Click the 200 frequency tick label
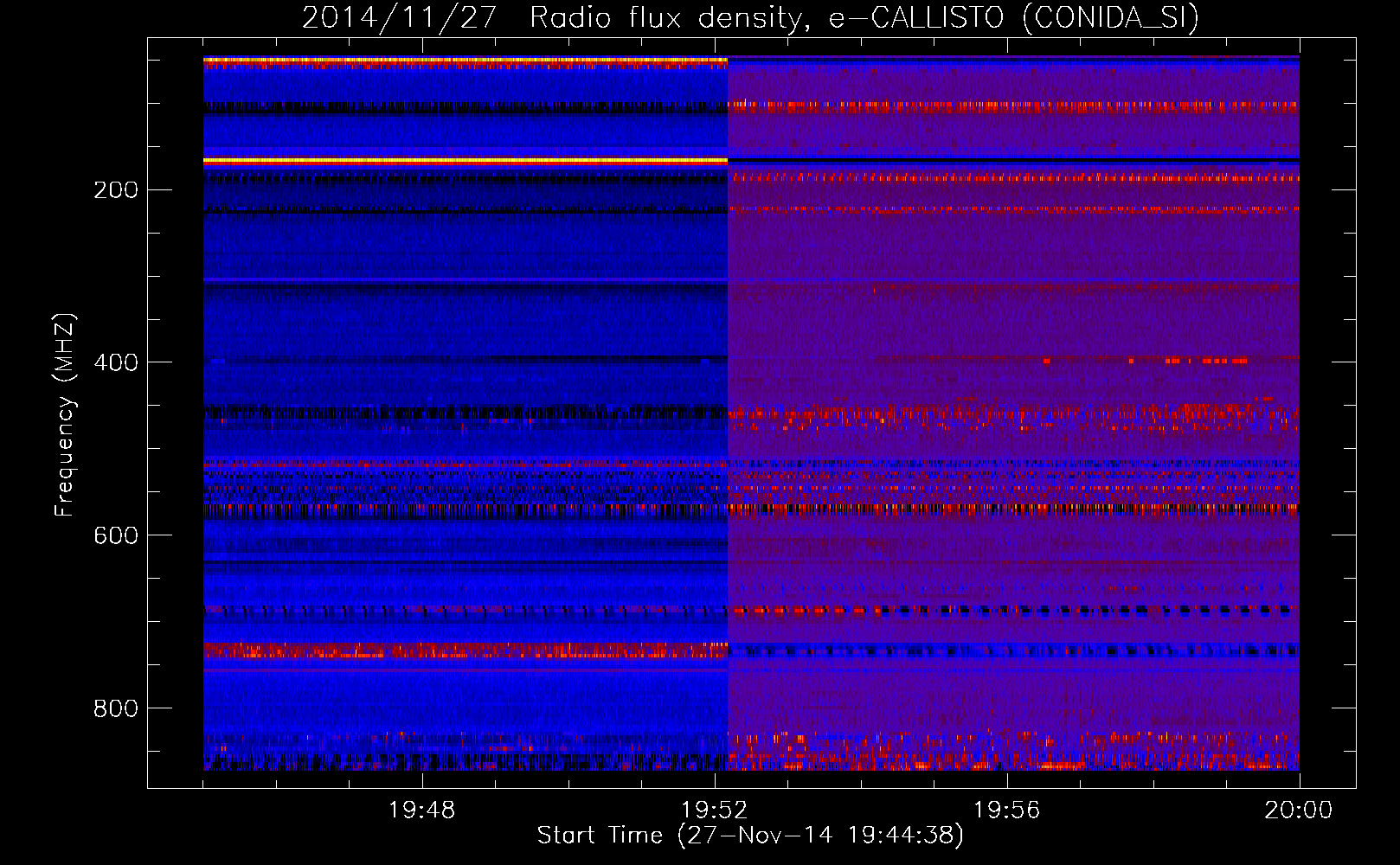 (116, 190)
